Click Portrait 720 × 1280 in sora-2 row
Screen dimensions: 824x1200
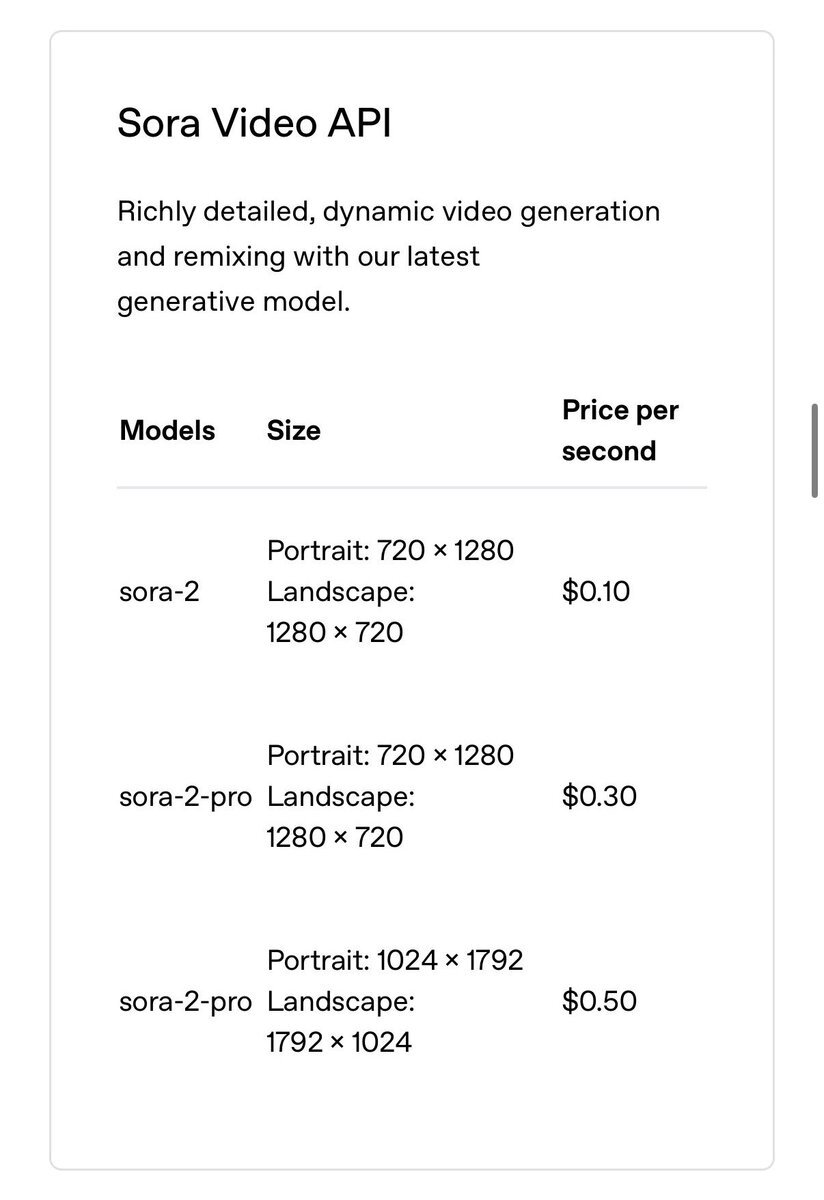pos(390,551)
